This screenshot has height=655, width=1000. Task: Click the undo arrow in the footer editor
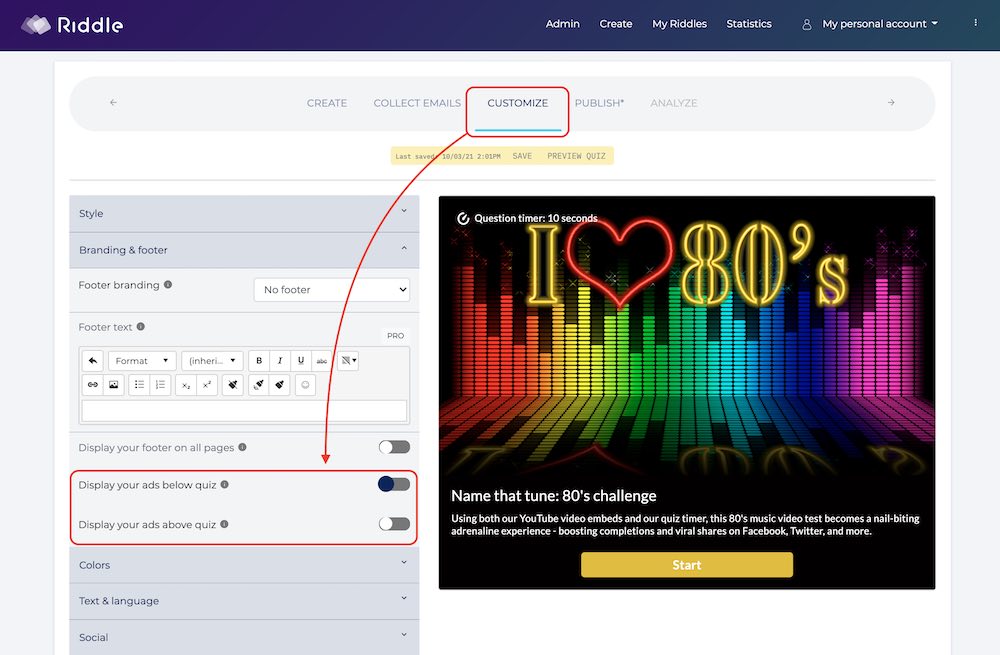92,361
